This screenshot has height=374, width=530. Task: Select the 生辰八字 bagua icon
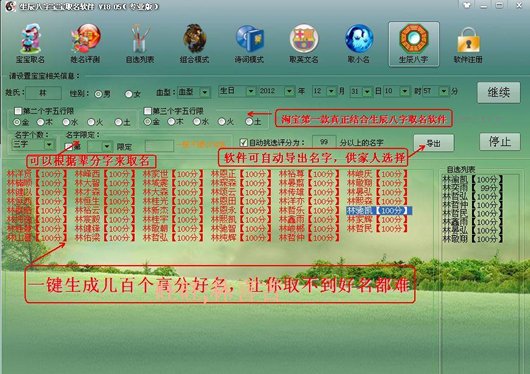click(x=414, y=44)
